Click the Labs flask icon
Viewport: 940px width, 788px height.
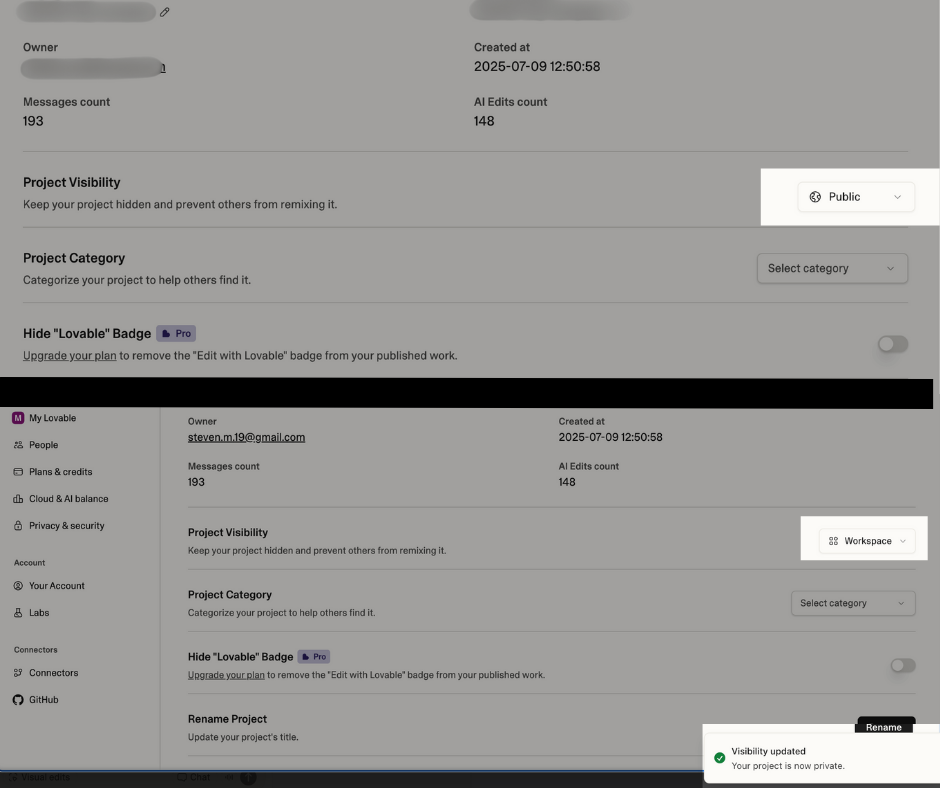pyautogui.click(x=18, y=613)
